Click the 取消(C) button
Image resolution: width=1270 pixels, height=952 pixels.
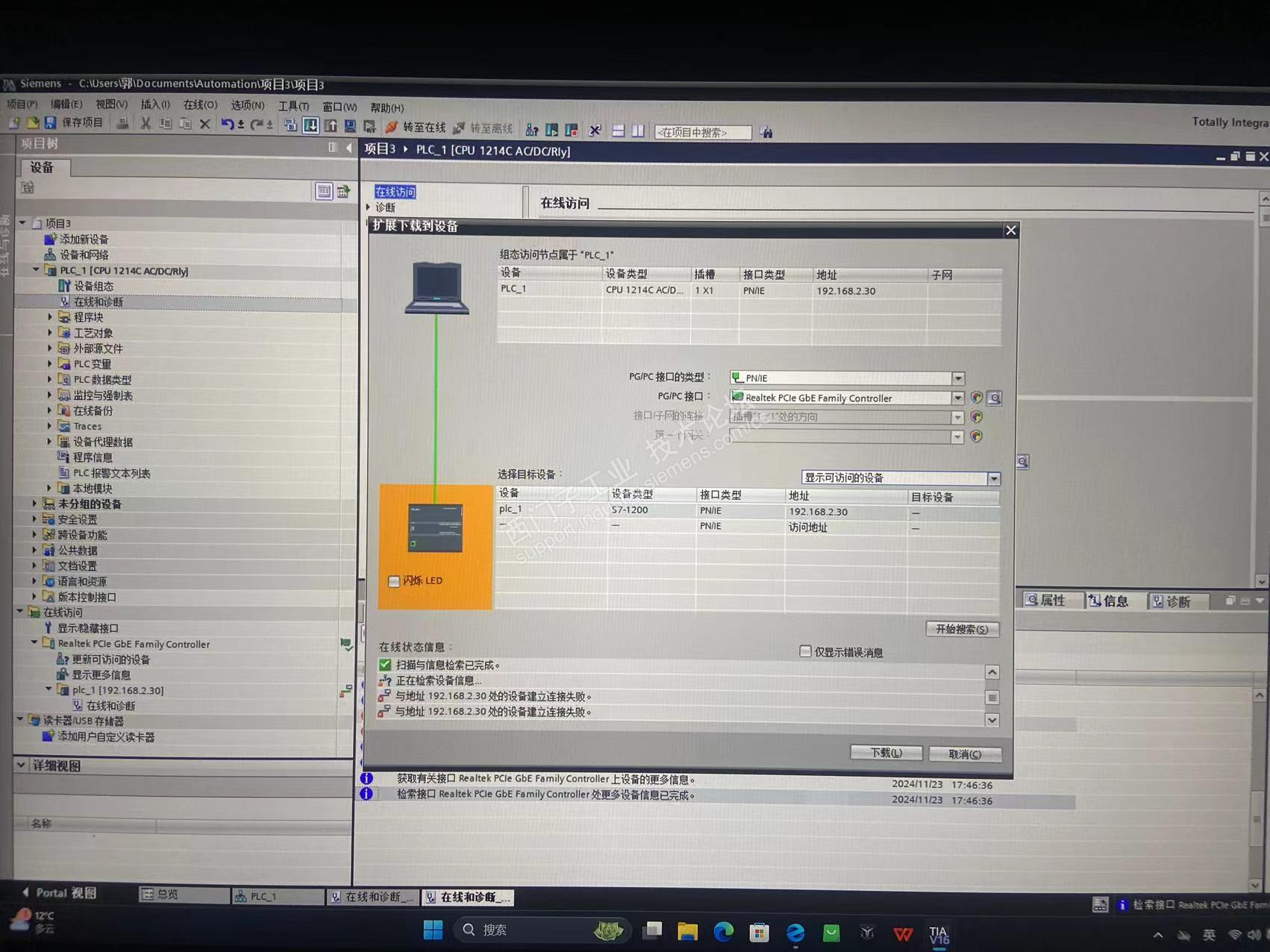(x=965, y=754)
